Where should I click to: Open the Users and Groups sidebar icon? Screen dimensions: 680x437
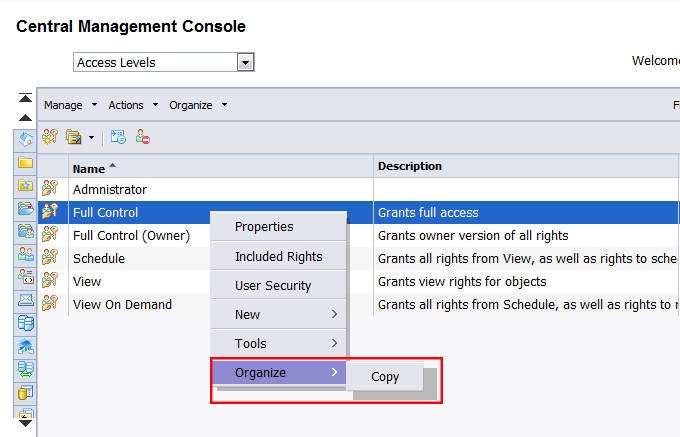coord(26,254)
